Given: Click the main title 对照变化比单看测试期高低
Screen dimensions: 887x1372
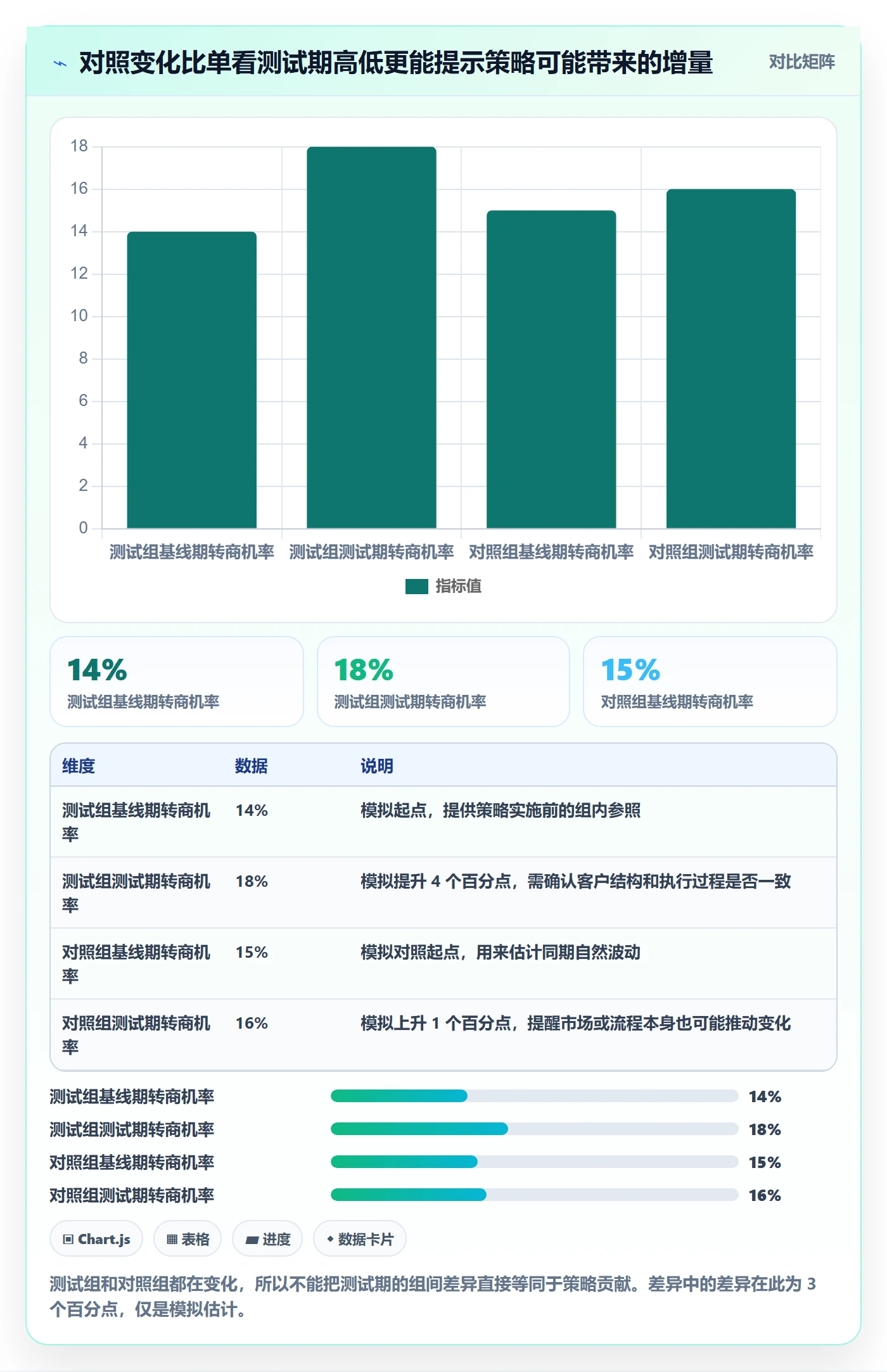Looking at the screenshot, I should tap(396, 63).
